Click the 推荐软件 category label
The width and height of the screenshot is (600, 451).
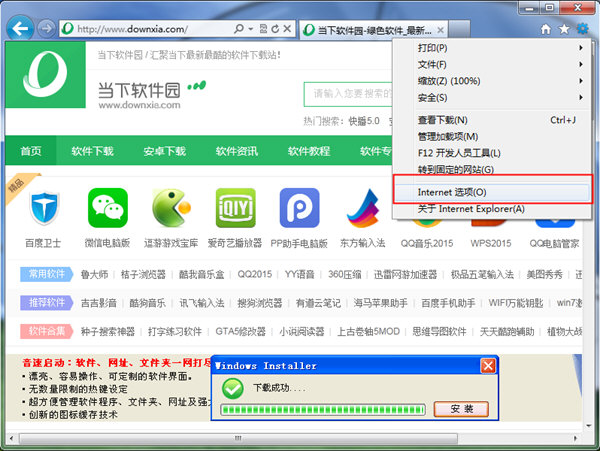pos(46,303)
